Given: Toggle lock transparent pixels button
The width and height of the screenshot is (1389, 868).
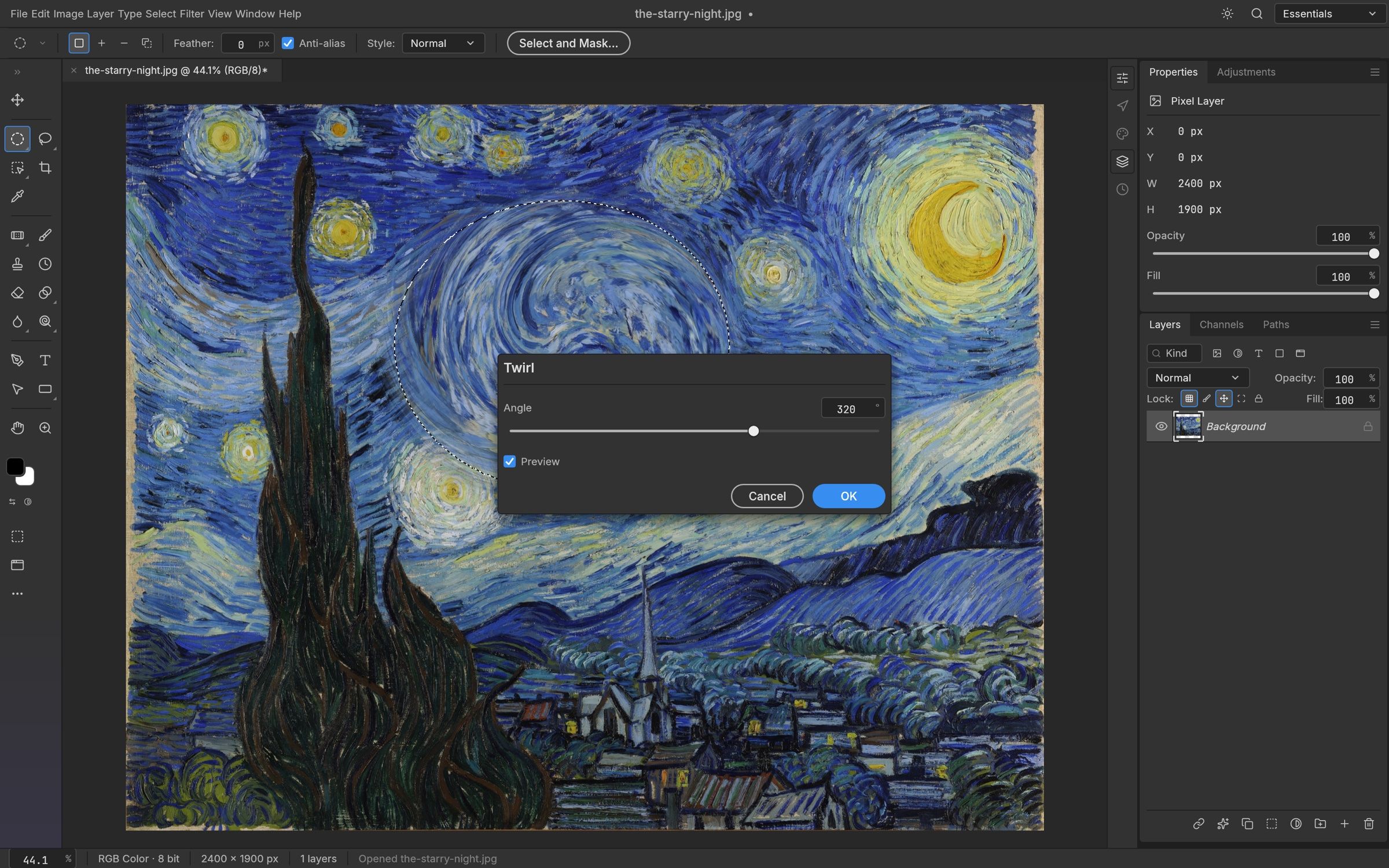Looking at the screenshot, I should point(1189,399).
